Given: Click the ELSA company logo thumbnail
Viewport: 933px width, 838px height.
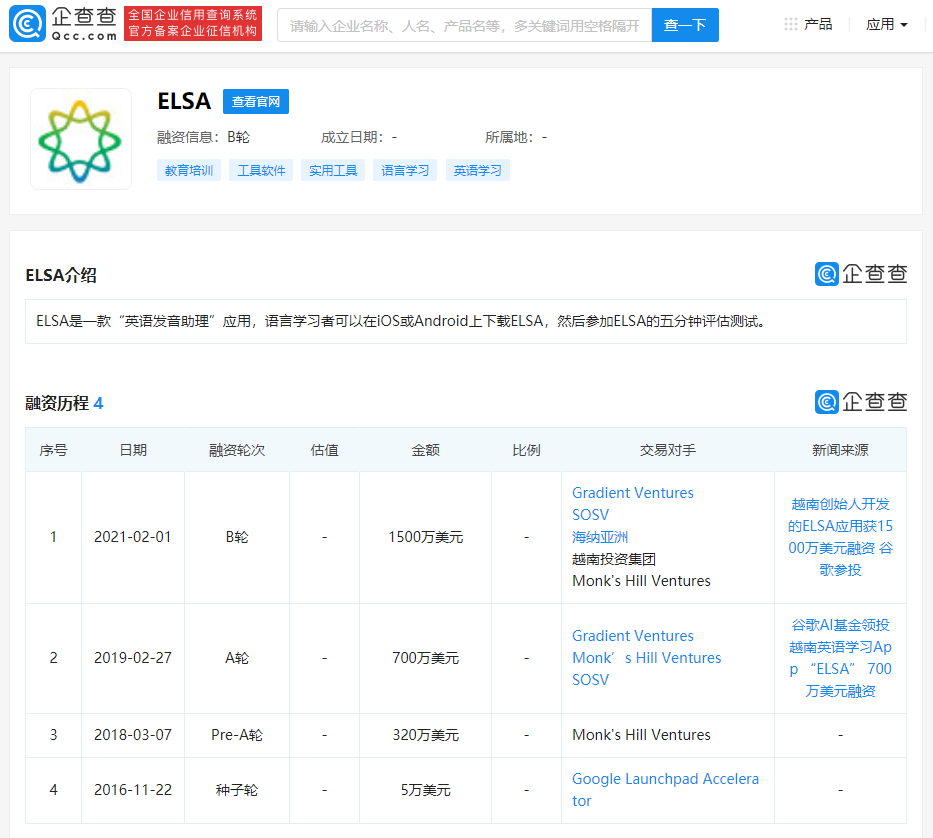Looking at the screenshot, I should [x=81, y=139].
